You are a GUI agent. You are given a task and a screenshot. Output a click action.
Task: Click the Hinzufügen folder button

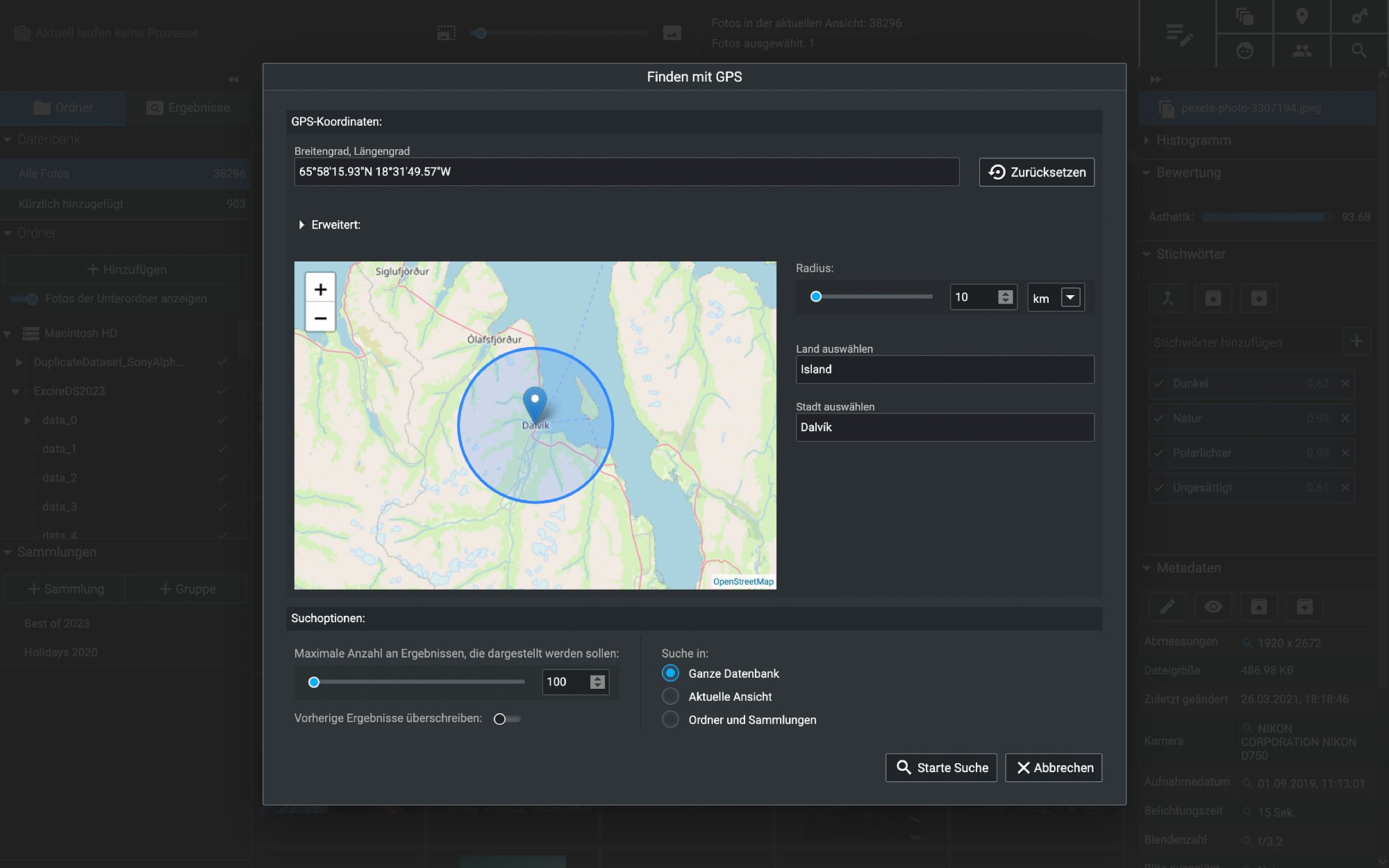(125, 269)
